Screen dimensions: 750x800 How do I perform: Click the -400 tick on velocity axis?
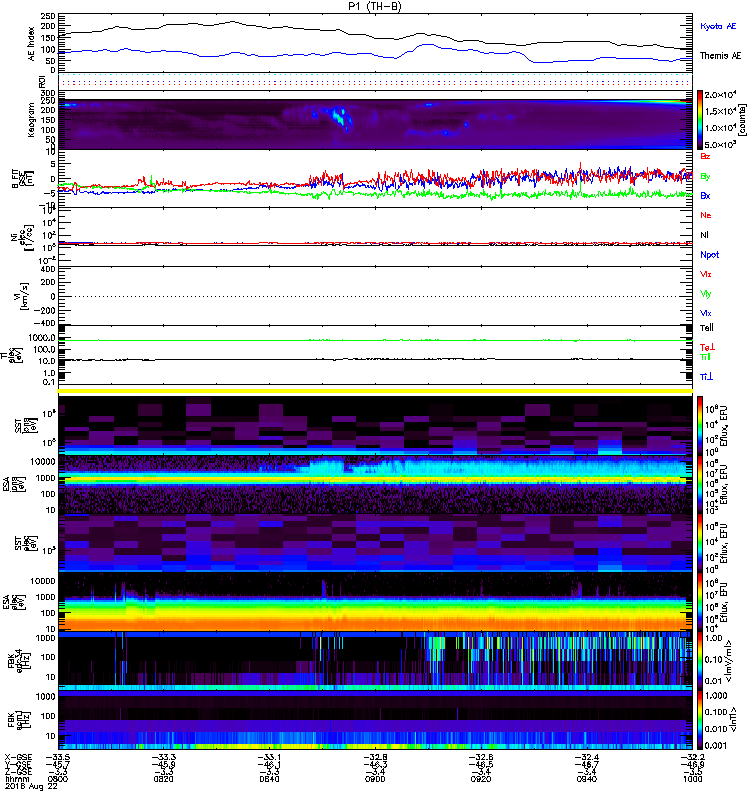point(45,323)
